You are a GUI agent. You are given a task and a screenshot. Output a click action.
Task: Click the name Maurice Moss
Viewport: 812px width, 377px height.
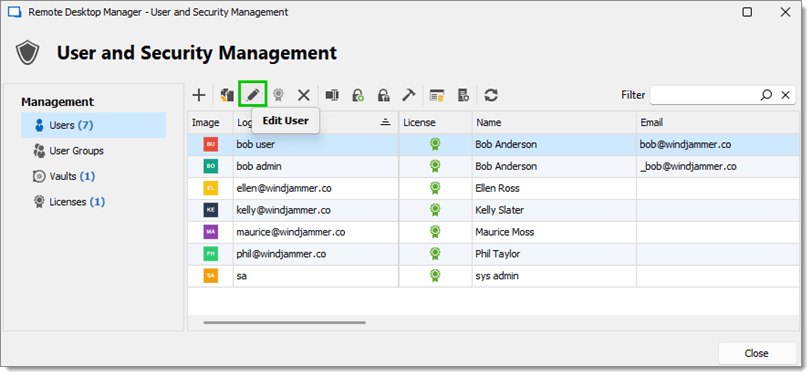[504, 232]
